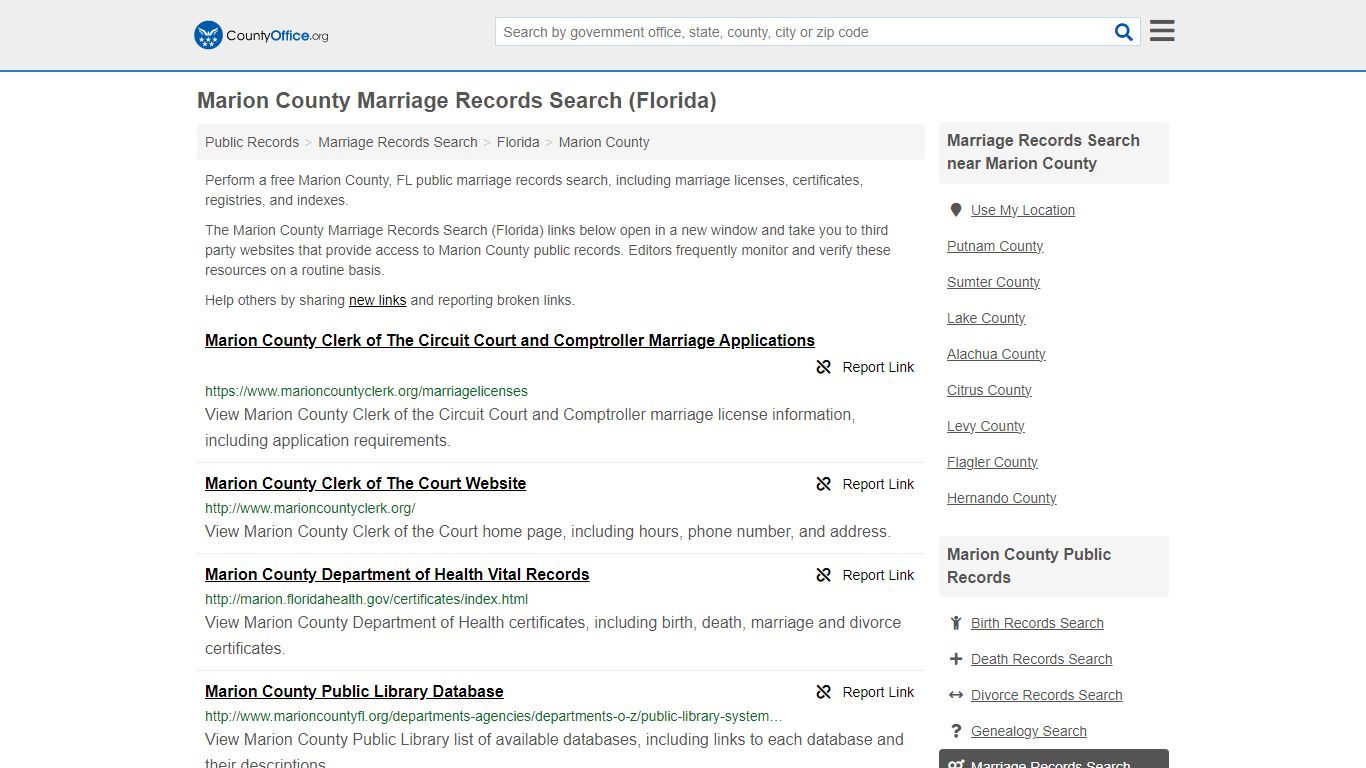Click the marion.floridahealth.gov certificates URL text
1366x768 pixels.
[366, 599]
